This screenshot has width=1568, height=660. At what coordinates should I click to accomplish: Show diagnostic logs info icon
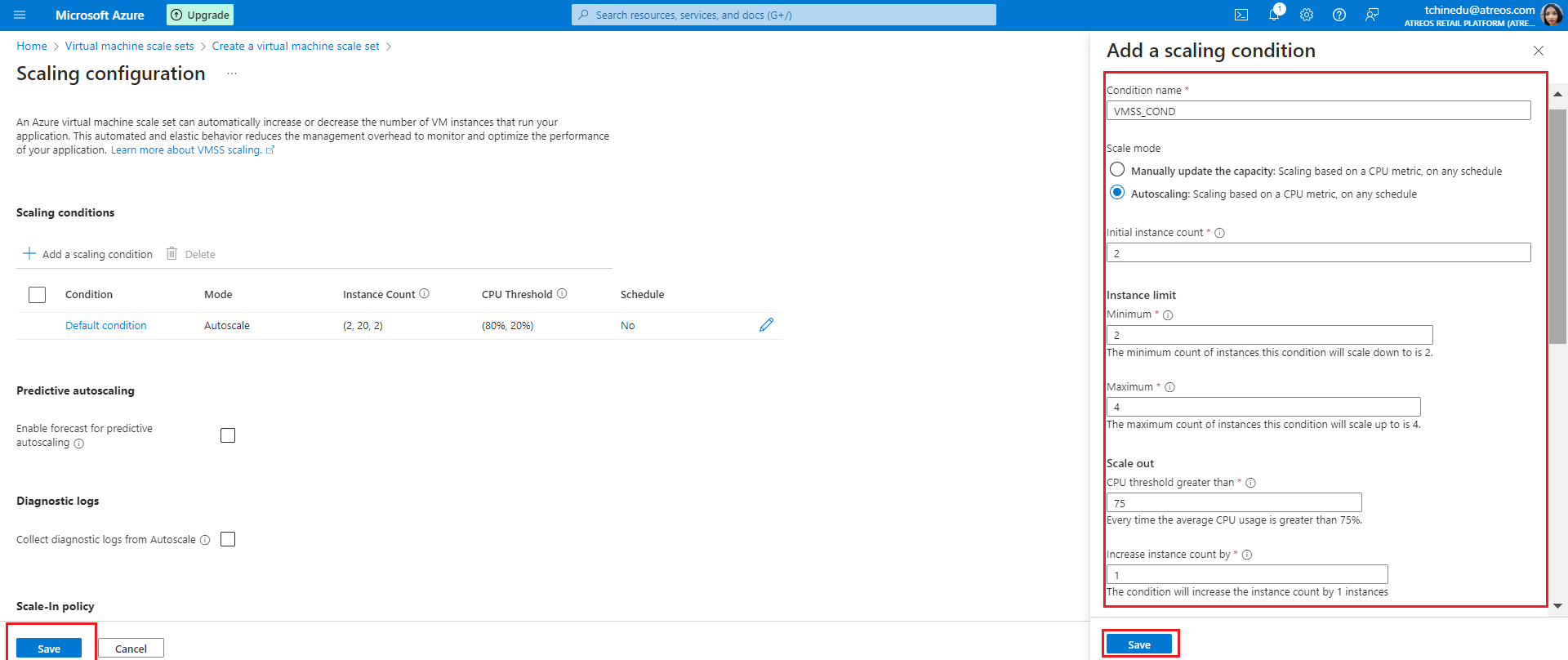[205, 540]
